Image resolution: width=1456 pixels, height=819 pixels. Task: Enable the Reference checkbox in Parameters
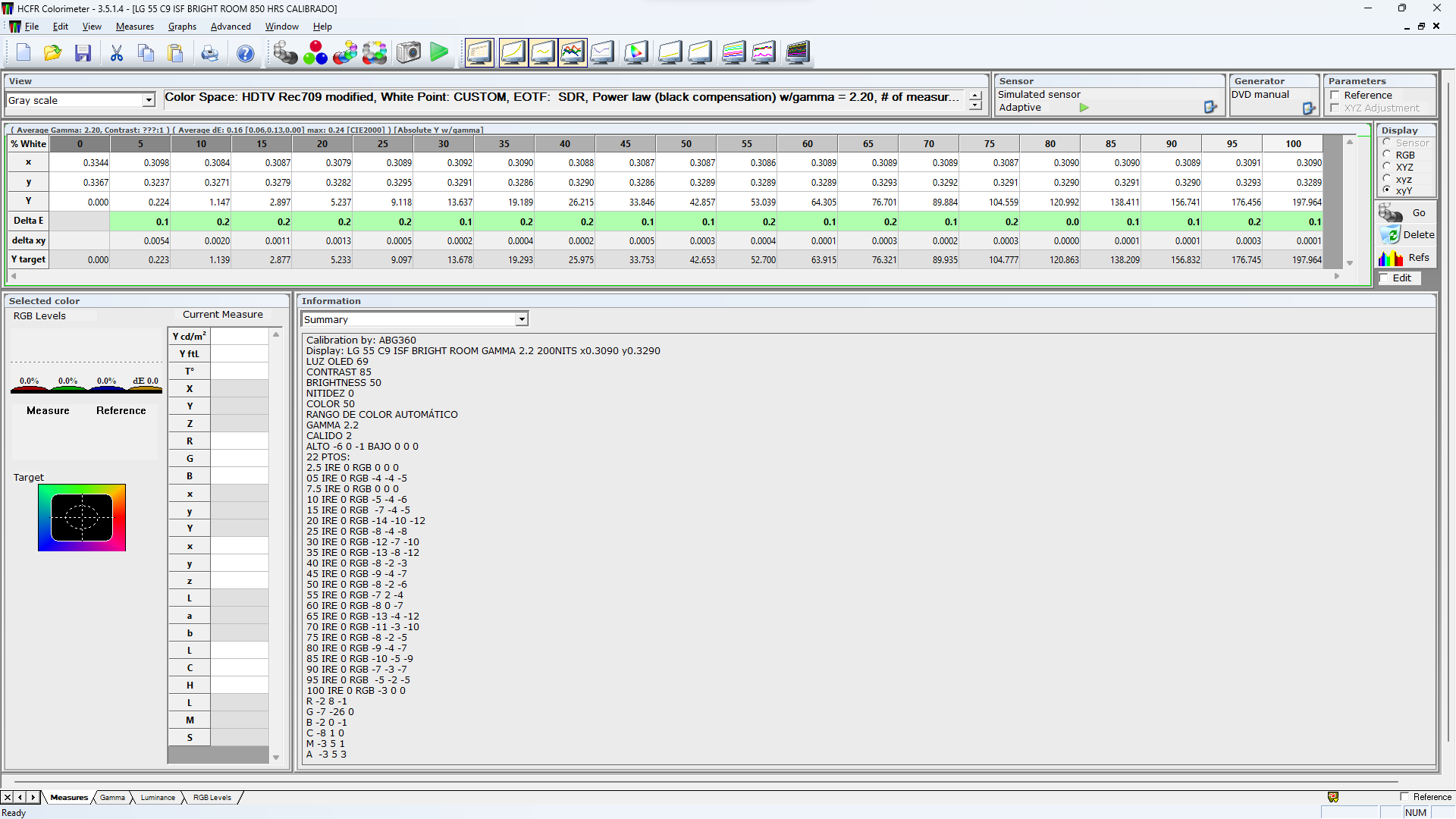tap(1335, 96)
